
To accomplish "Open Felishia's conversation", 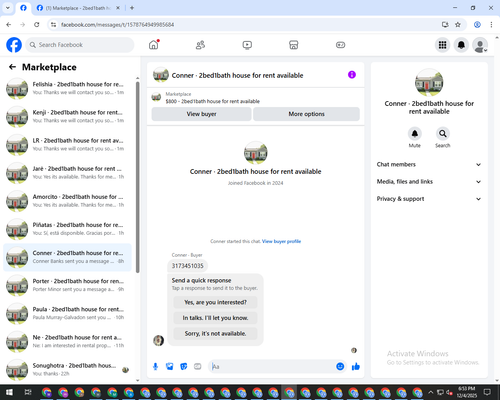I will pos(67,89).
